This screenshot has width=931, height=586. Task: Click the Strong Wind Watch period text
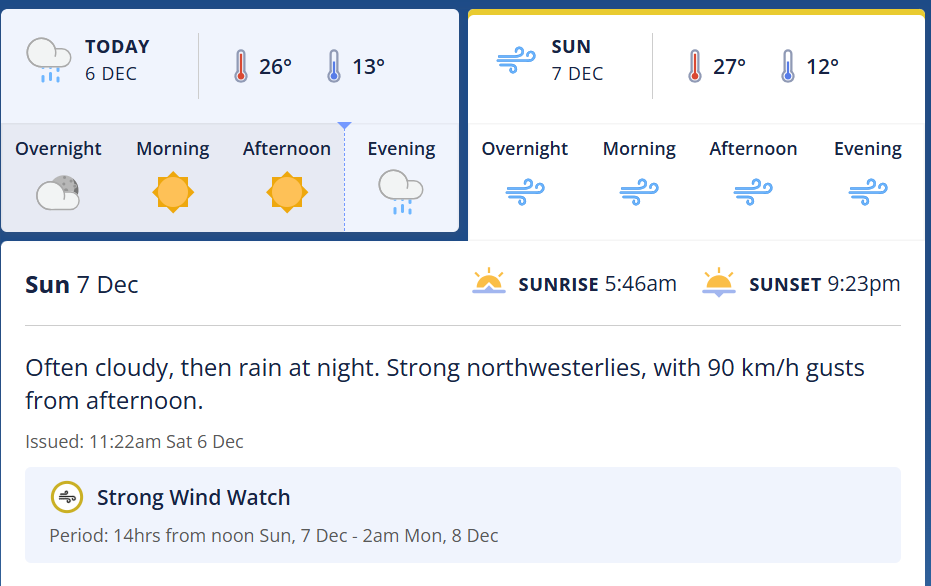274,536
